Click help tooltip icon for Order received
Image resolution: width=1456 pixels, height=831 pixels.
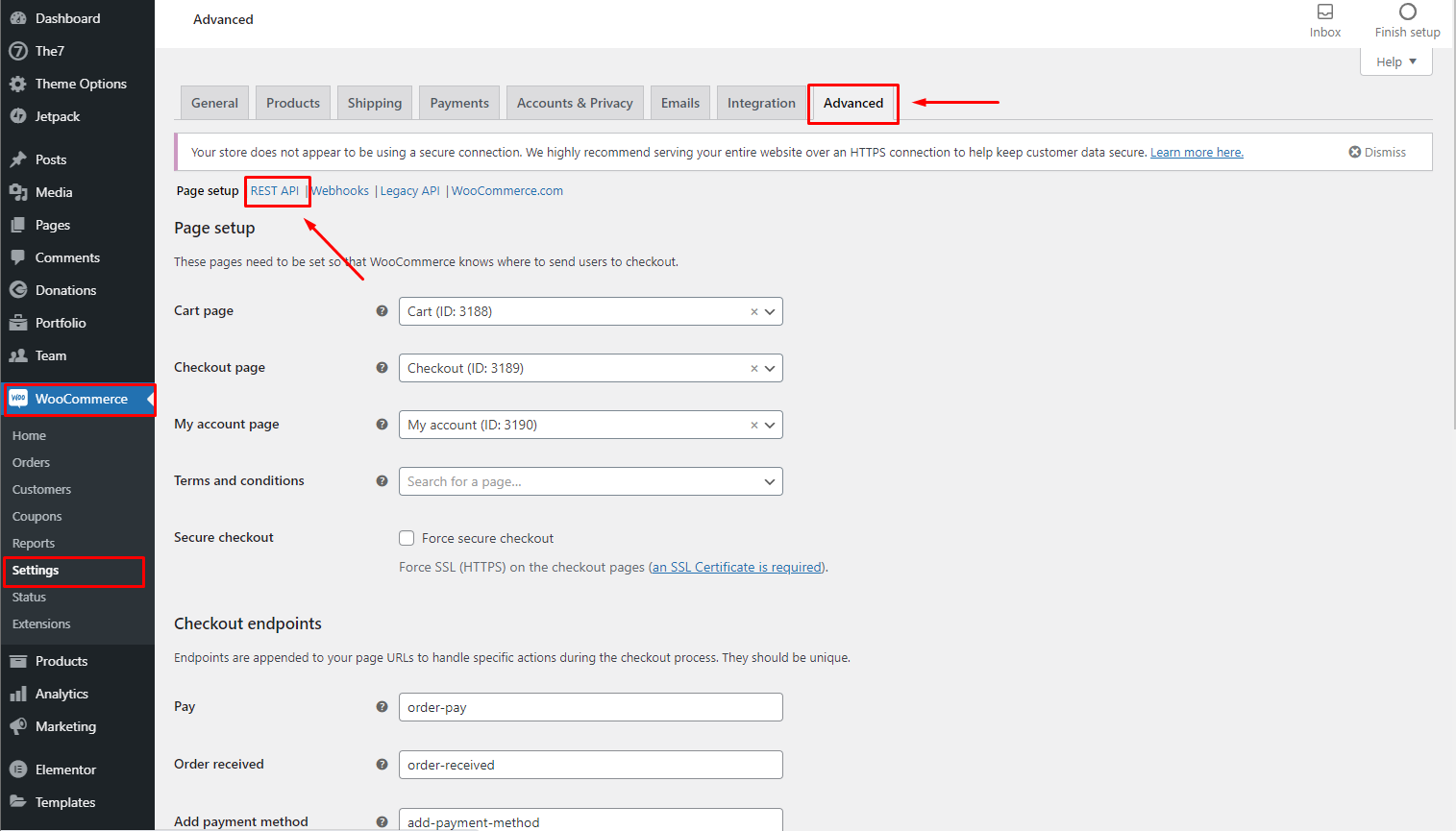382,765
